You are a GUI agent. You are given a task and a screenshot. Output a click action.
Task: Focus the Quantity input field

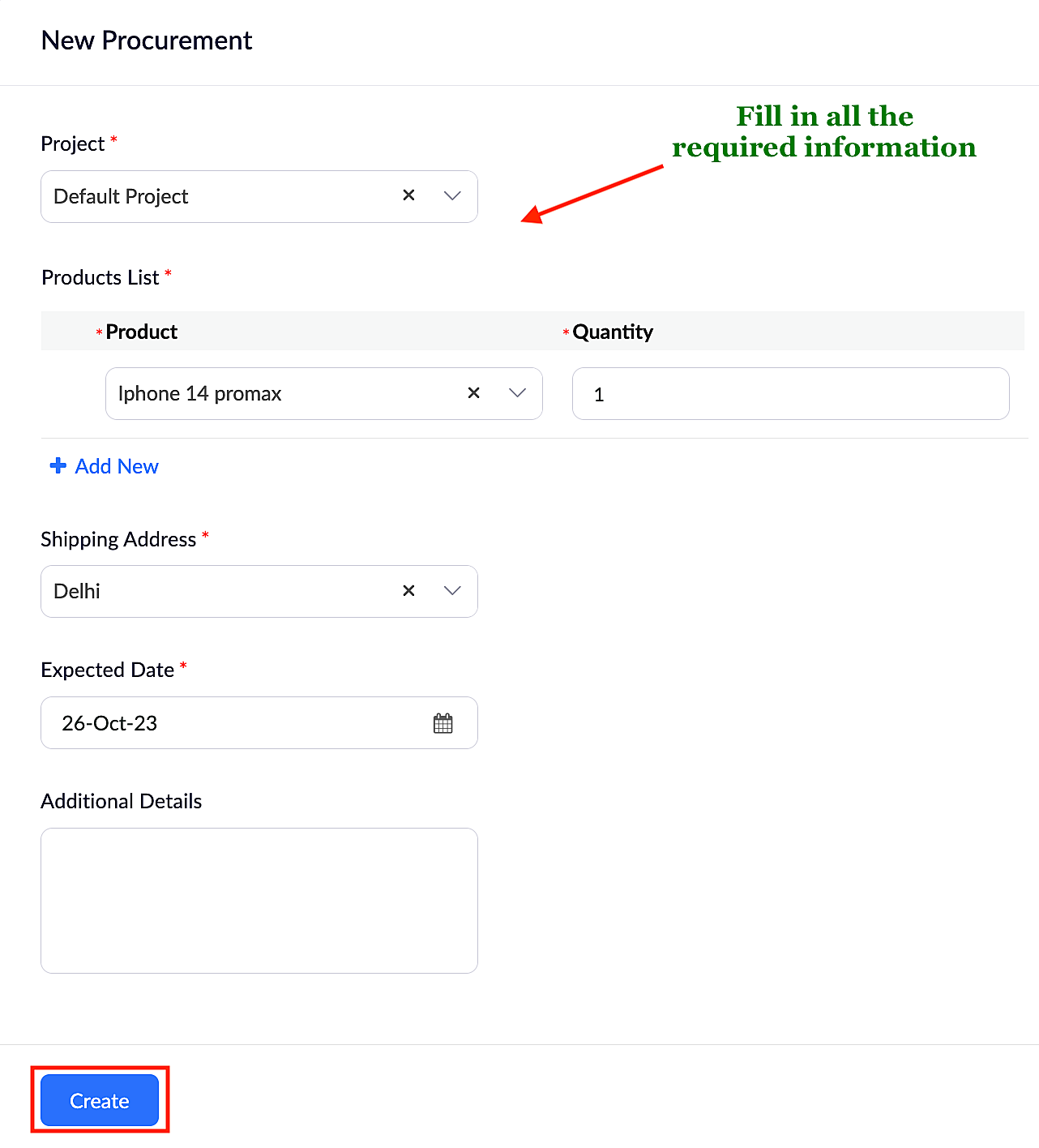tap(790, 394)
